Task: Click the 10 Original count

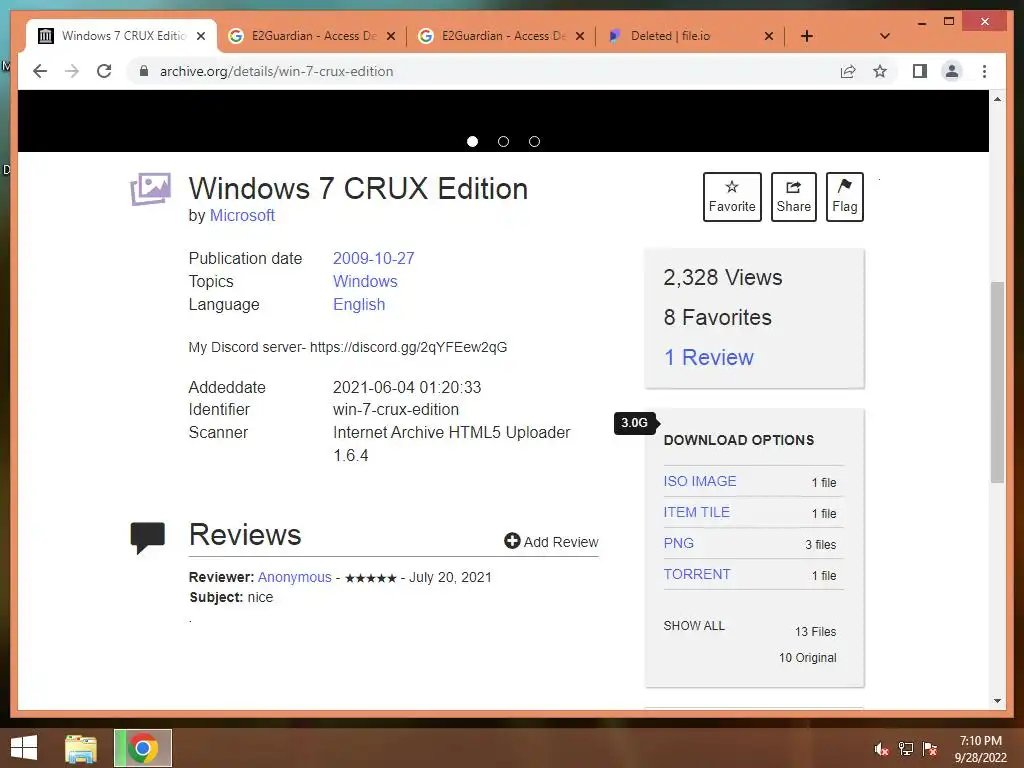Action: (807, 658)
